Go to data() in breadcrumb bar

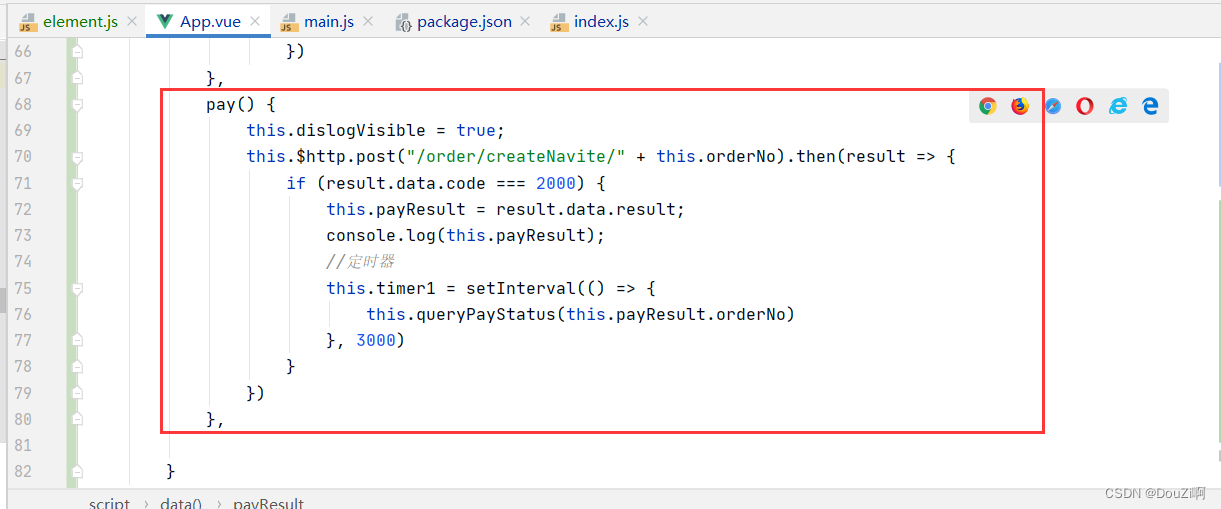pos(181,503)
